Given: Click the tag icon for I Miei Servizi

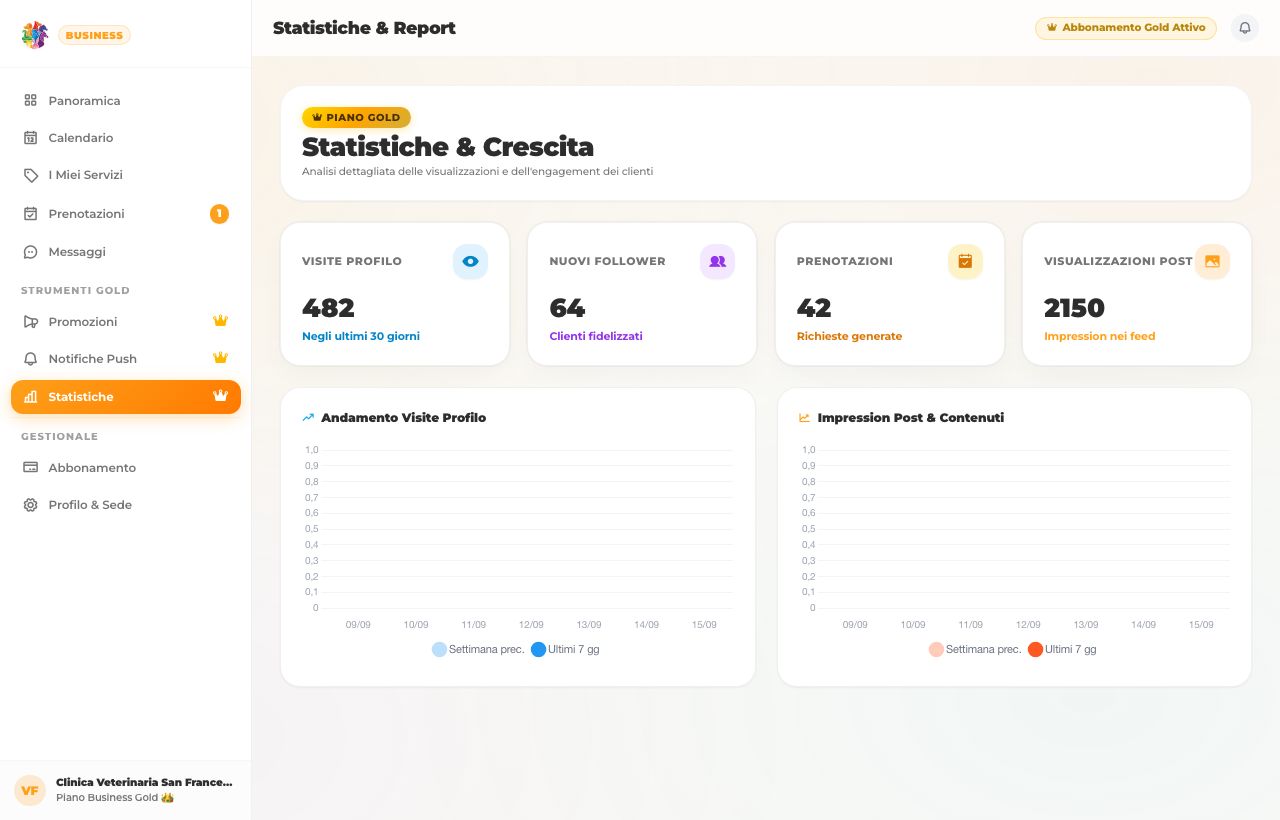Looking at the screenshot, I should pos(30,175).
